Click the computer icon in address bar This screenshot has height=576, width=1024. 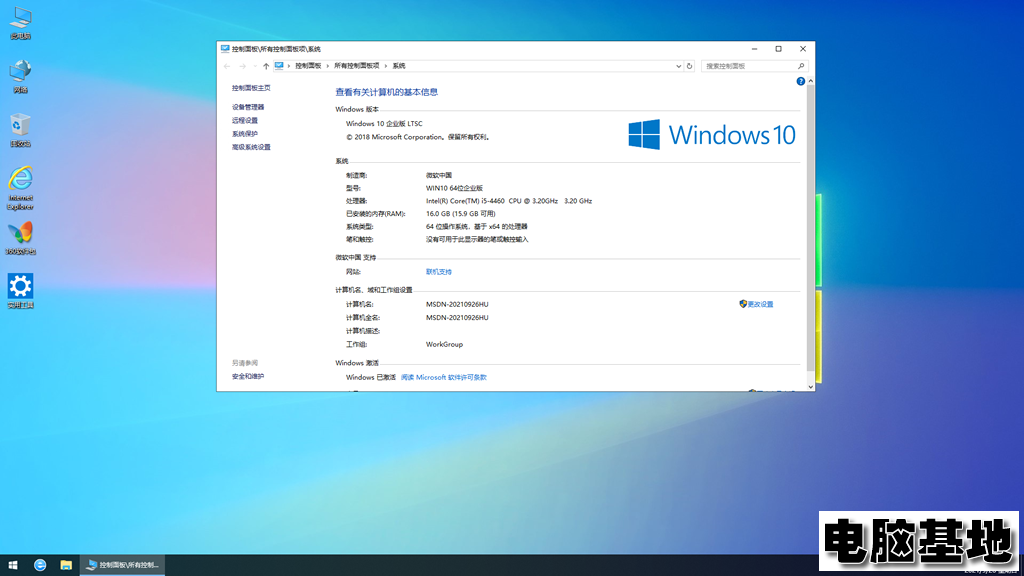tap(279, 66)
